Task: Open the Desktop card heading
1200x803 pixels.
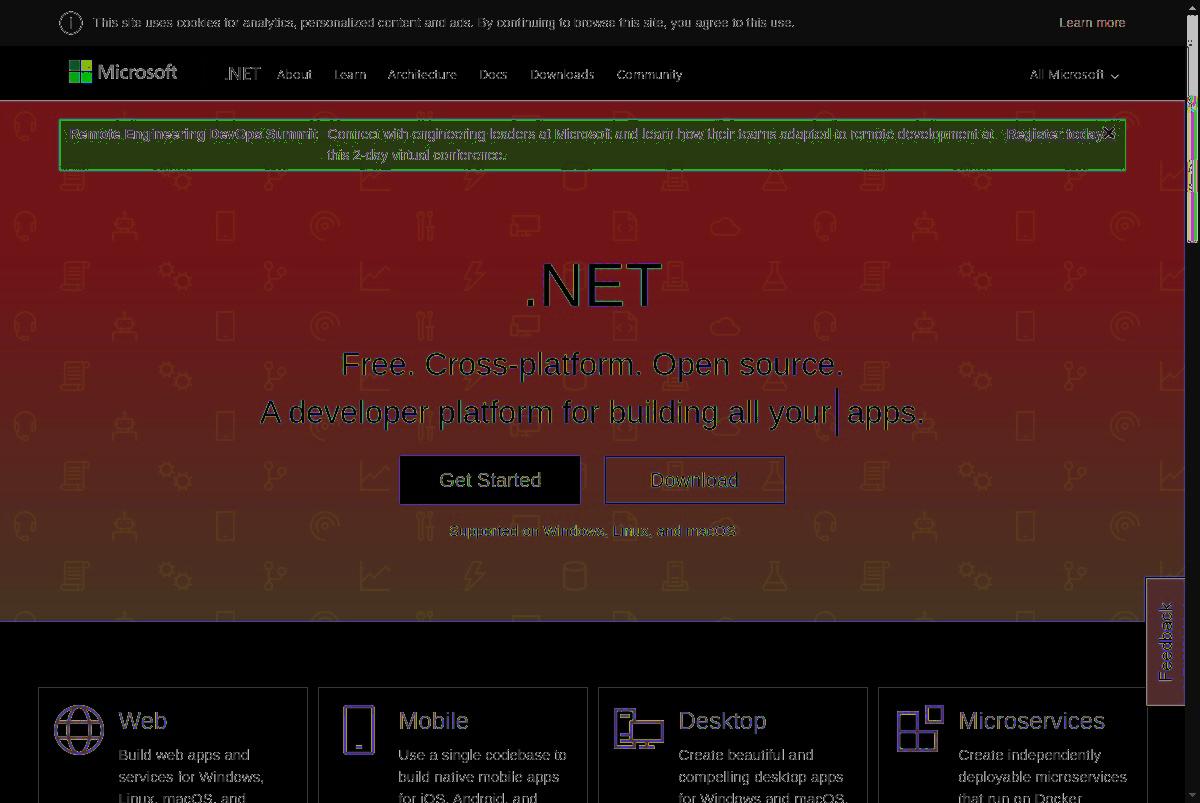Action: pyautogui.click(x=722, y=721)
